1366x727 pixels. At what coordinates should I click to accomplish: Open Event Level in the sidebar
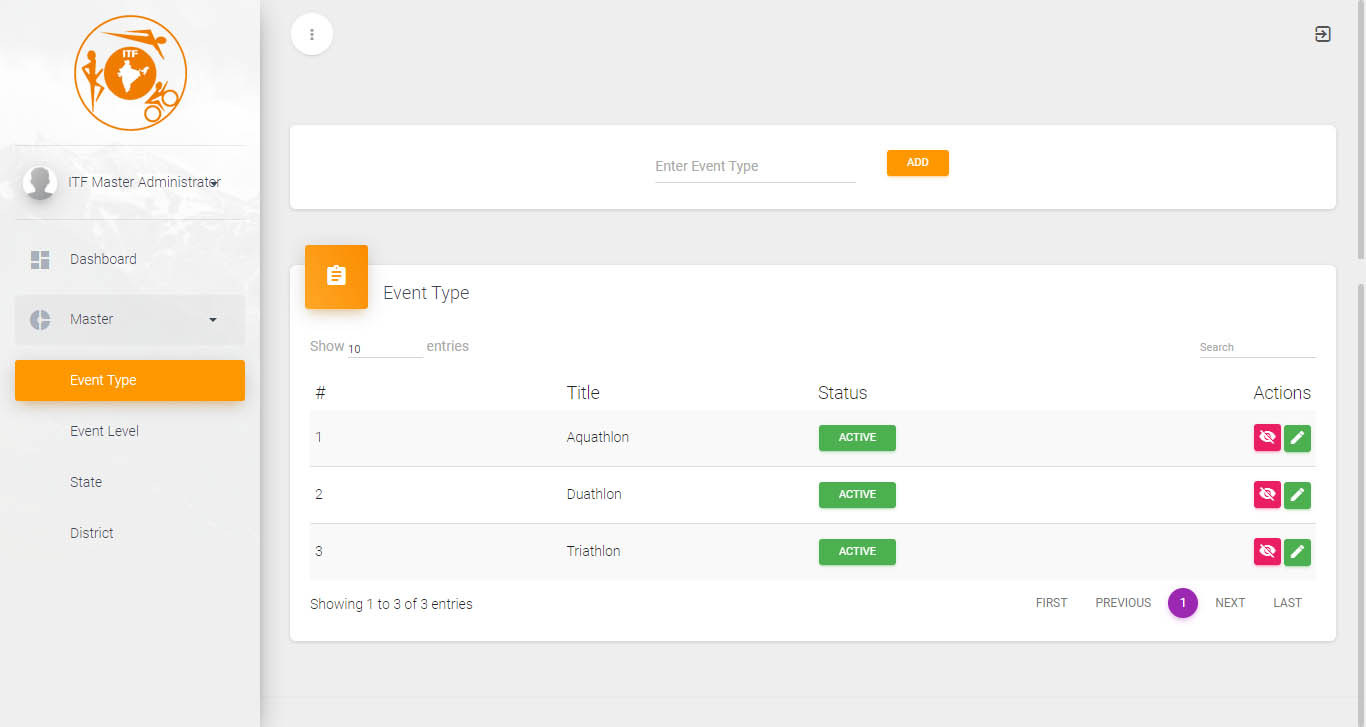(130, 431)
